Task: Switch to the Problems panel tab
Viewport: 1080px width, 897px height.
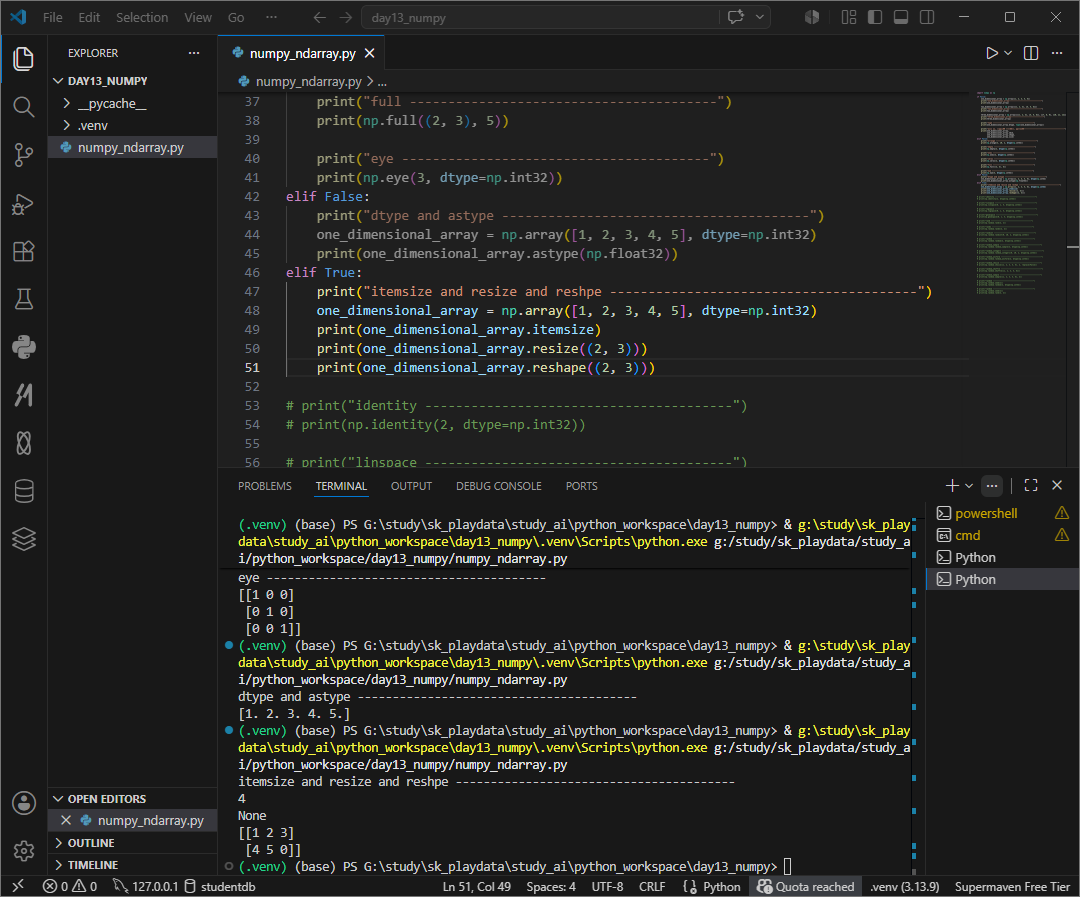Action: (x=264, y=486)
